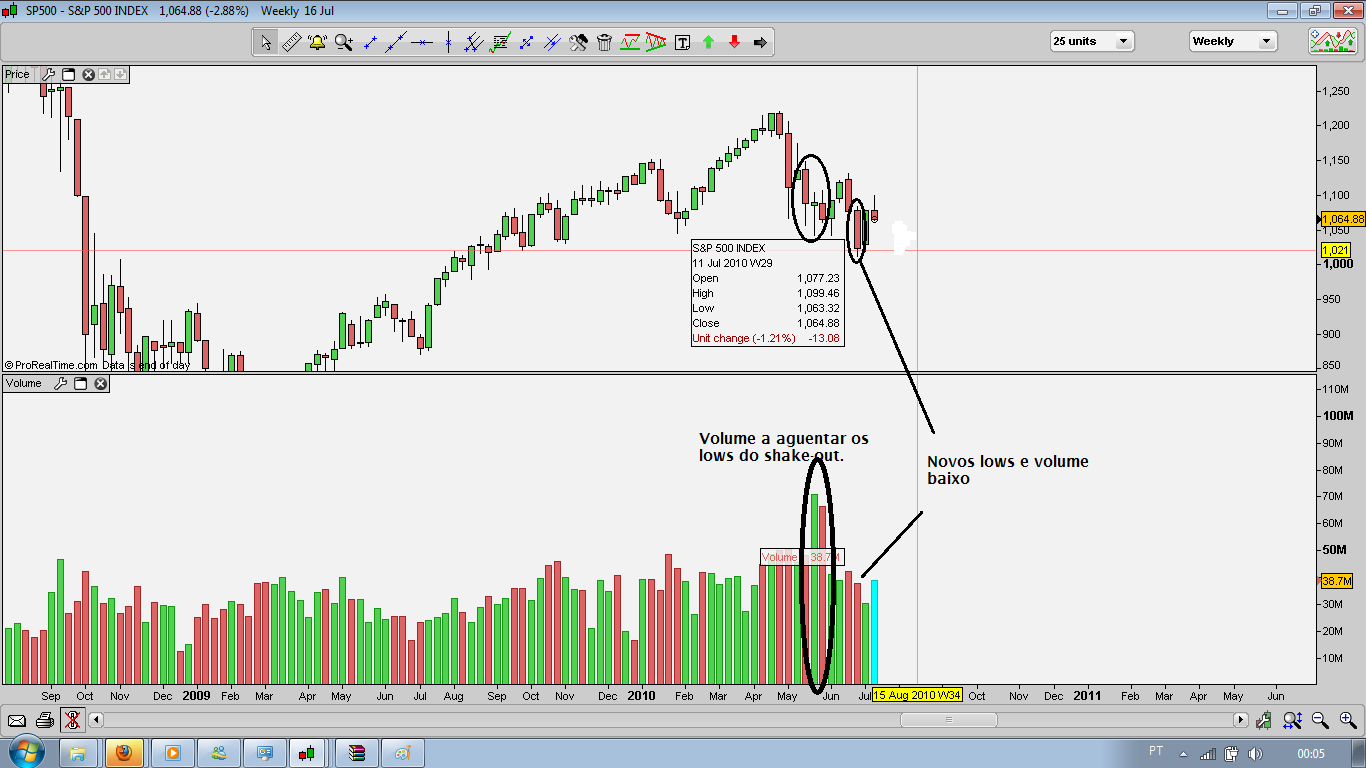Detach the Price panel window icon
Viewport: 1366px width, 768px height.
click(x=69, y=74)
